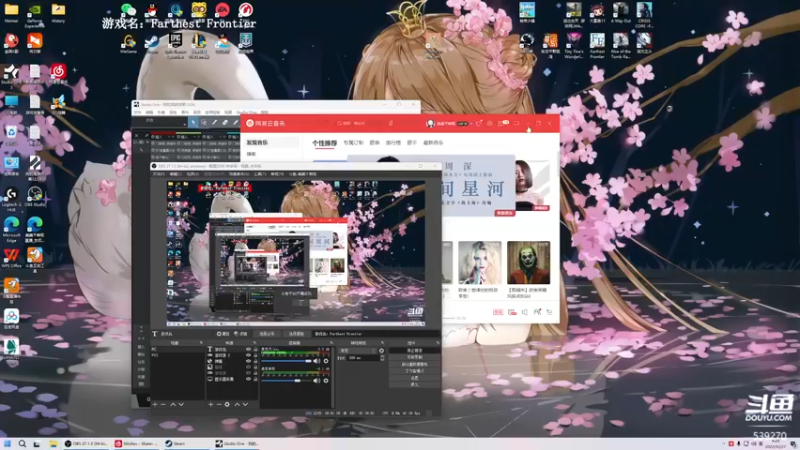Open the Microsoft Edge desktop shortcut
Screen dimensions: 800x450
[x=11, y=229]
